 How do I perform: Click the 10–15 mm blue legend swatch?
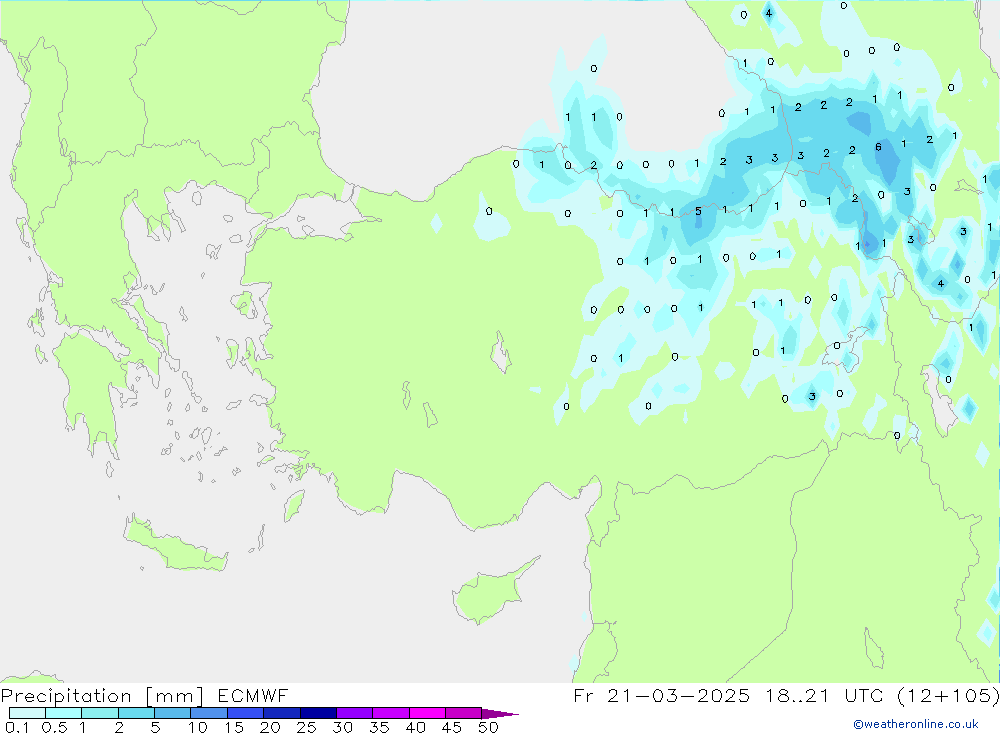coord(209,713)
